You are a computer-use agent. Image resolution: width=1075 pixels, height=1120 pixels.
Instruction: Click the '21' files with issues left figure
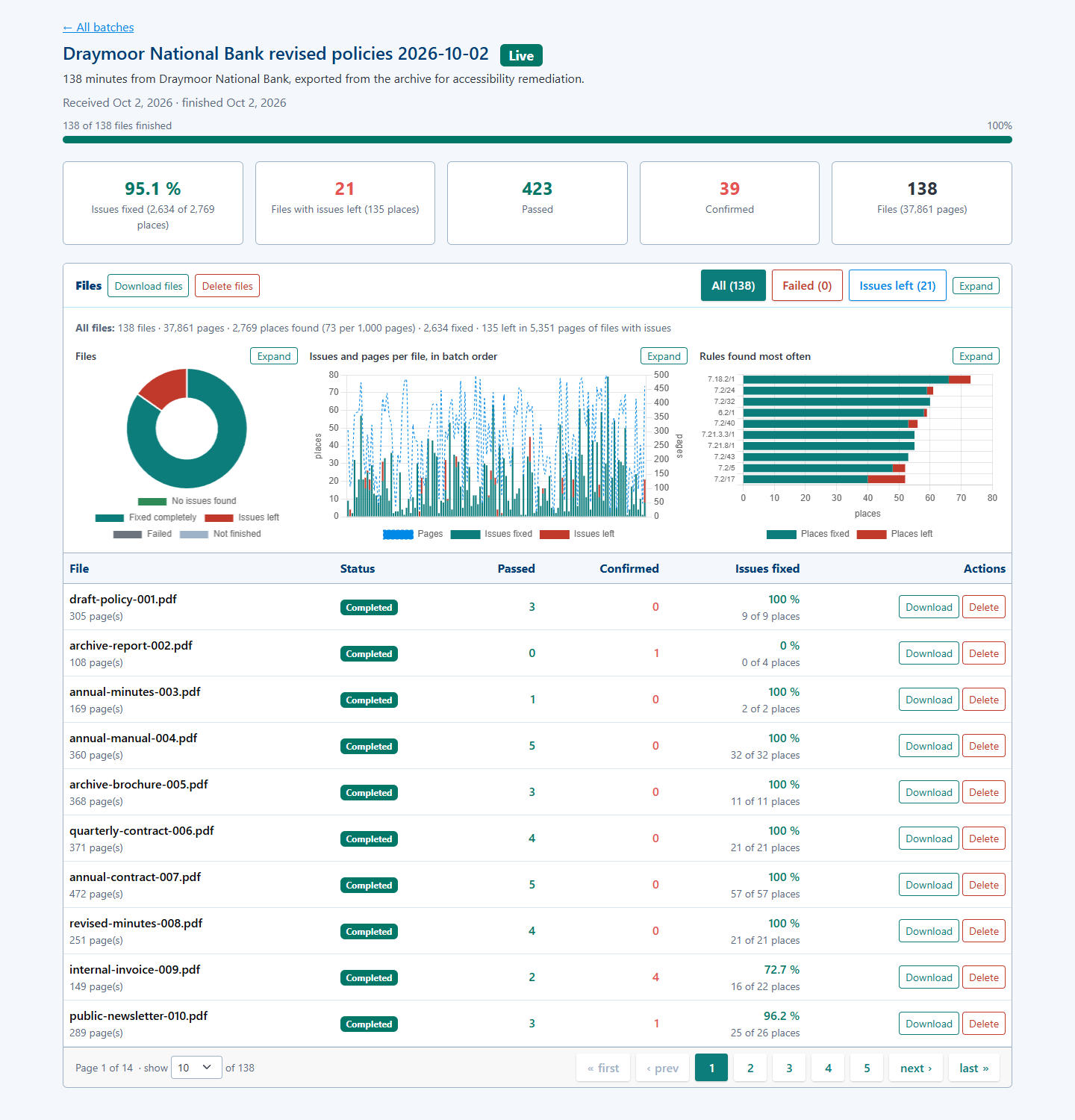(x=345, y=189)
